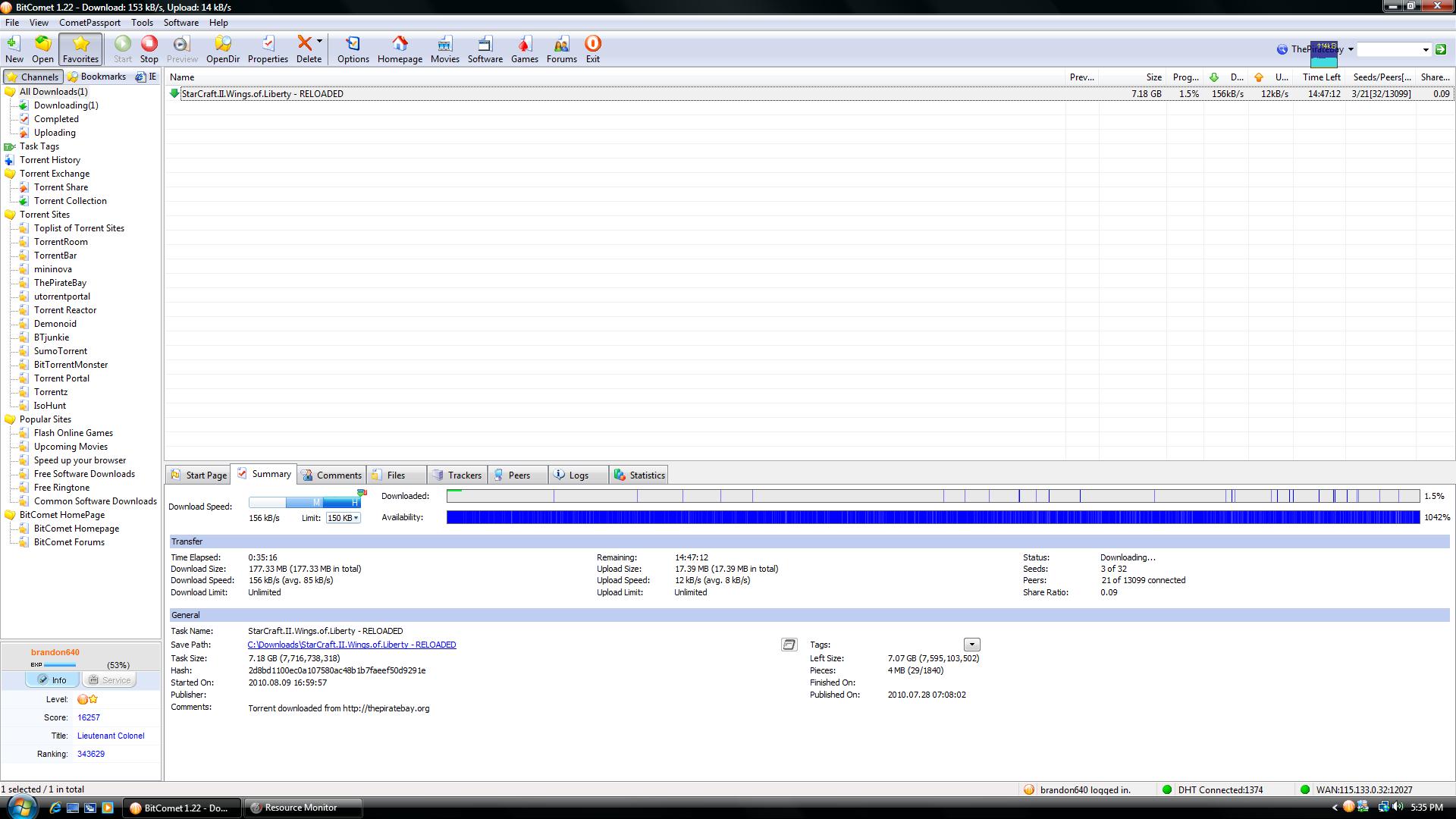Sort by the upload speed column header
This screenshot has width=1456, height=819.
tap(1270, 77)
